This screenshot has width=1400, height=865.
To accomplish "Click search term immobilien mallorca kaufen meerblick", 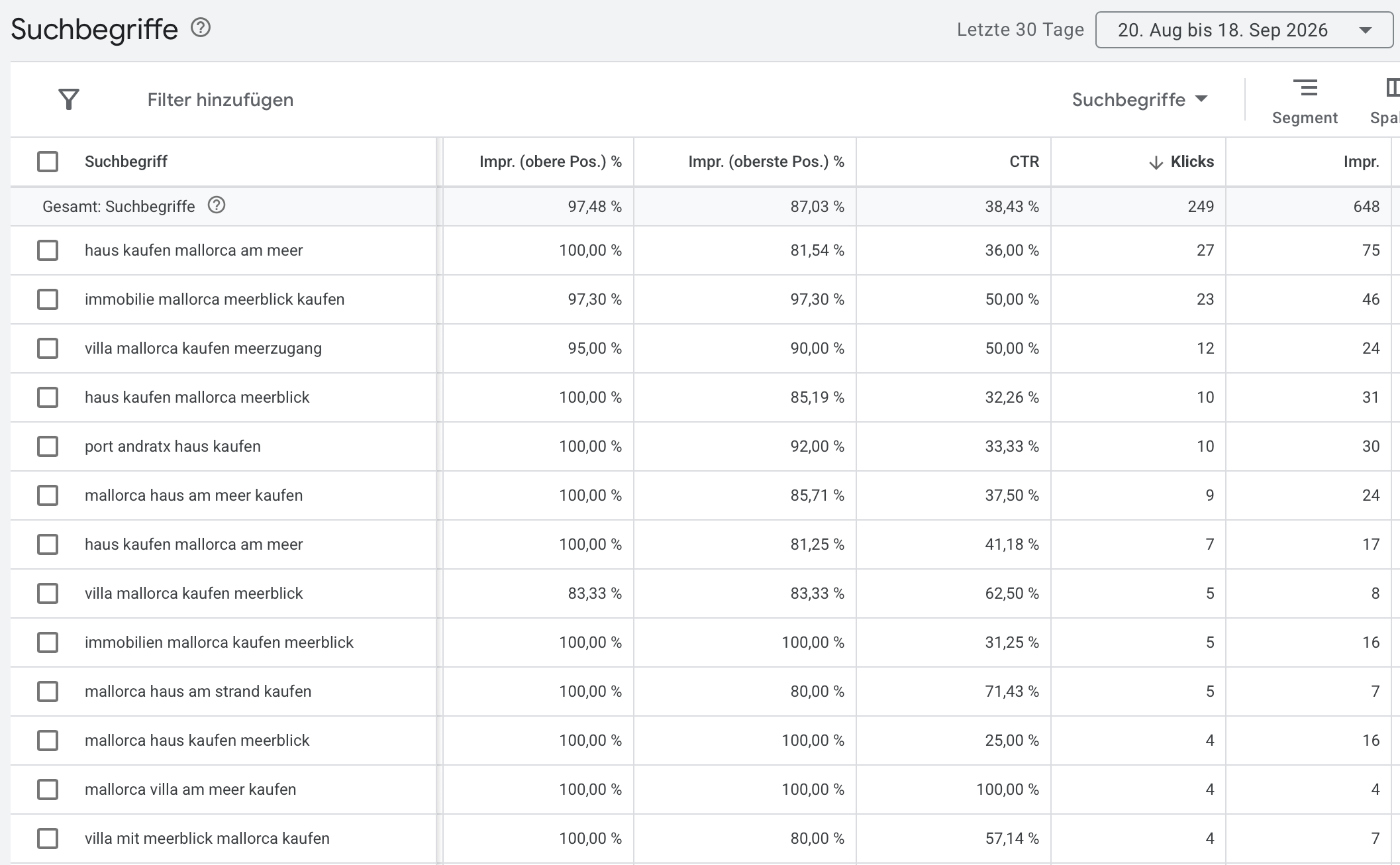I will pyautogui.click(x=219, y=642).
